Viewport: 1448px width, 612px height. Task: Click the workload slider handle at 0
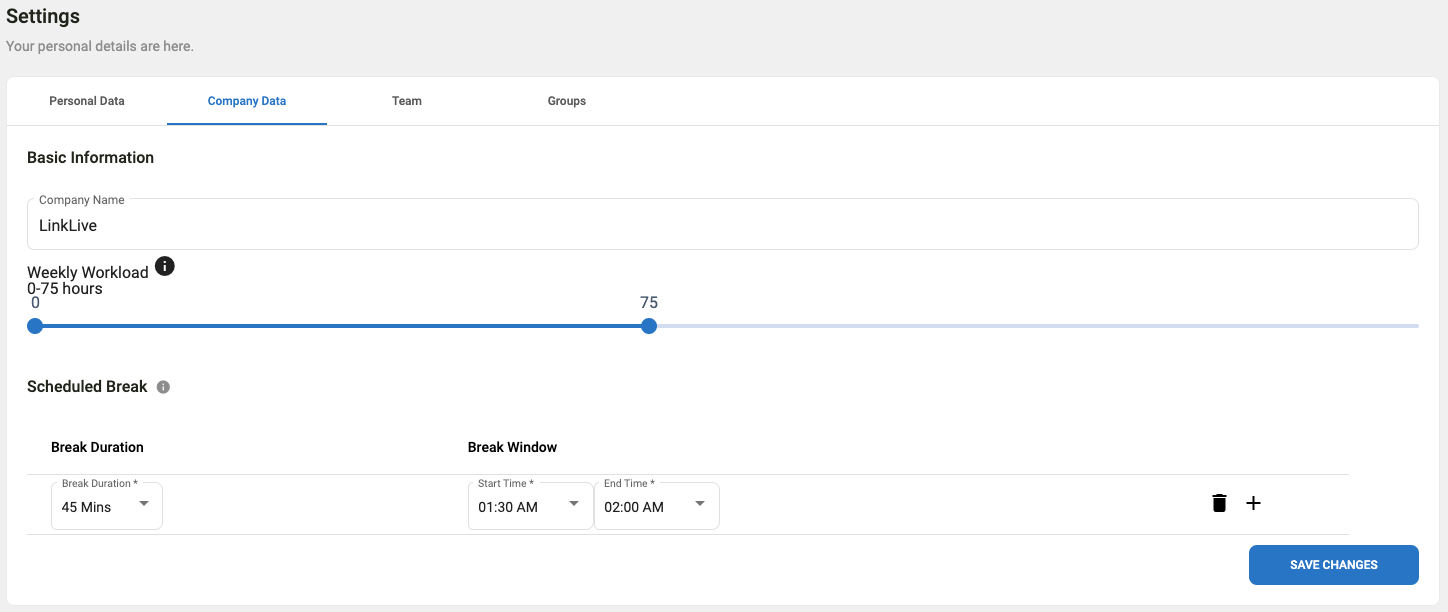[x=35, y=326]
